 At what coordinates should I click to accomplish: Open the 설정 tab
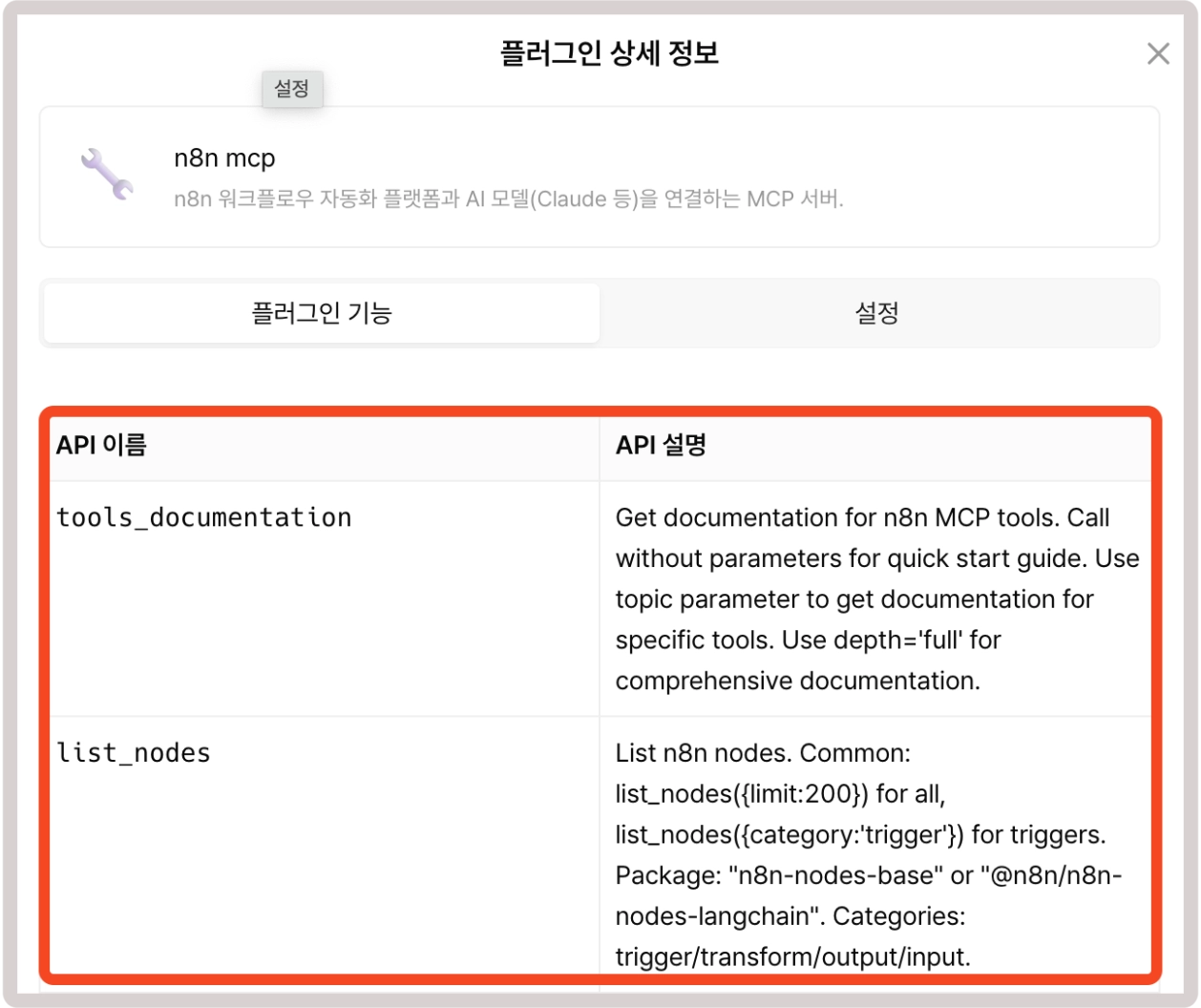(x=876, y=313)
